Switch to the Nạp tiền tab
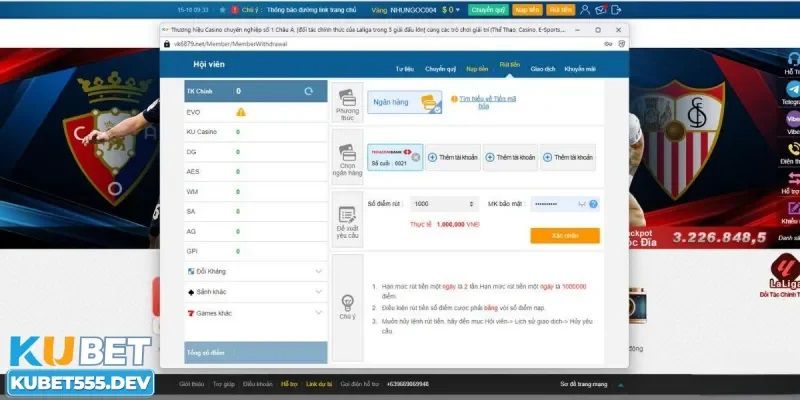The height and width of the screenshot is (400, 800). coord(477,69)
